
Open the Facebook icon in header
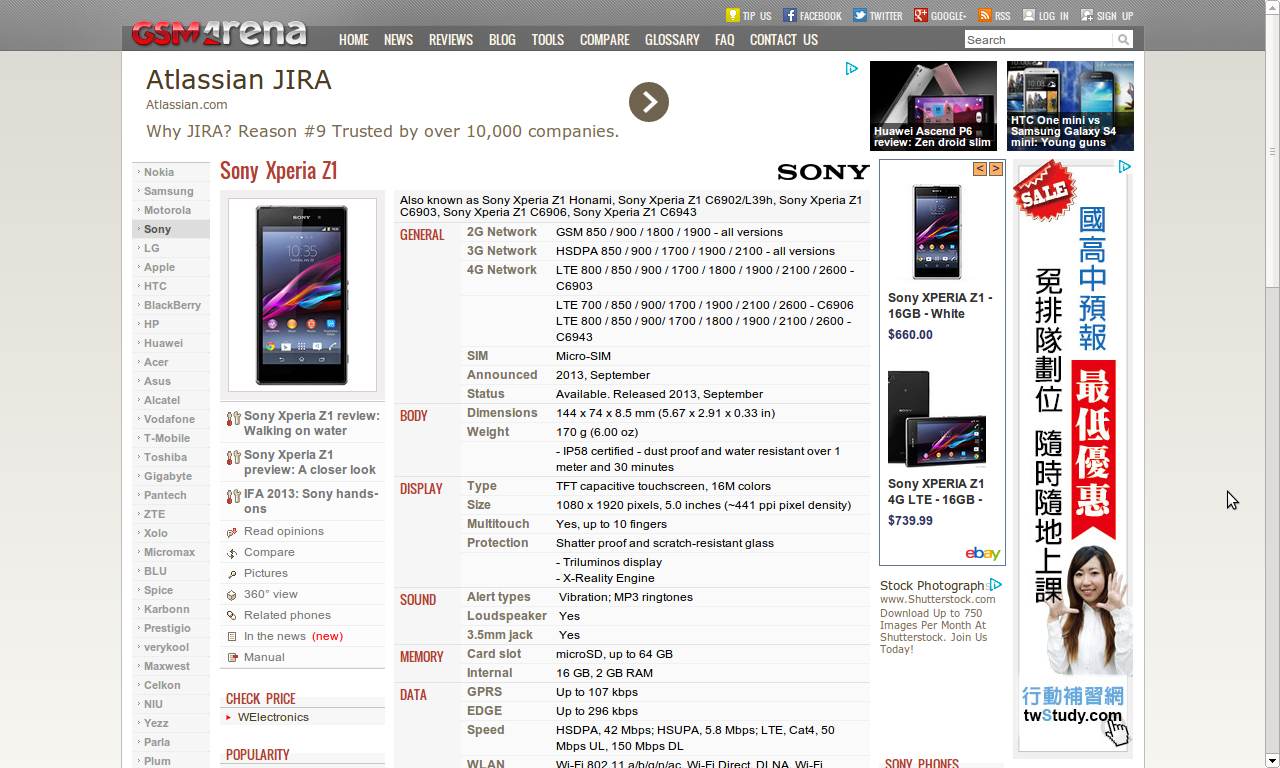[790, 15]
